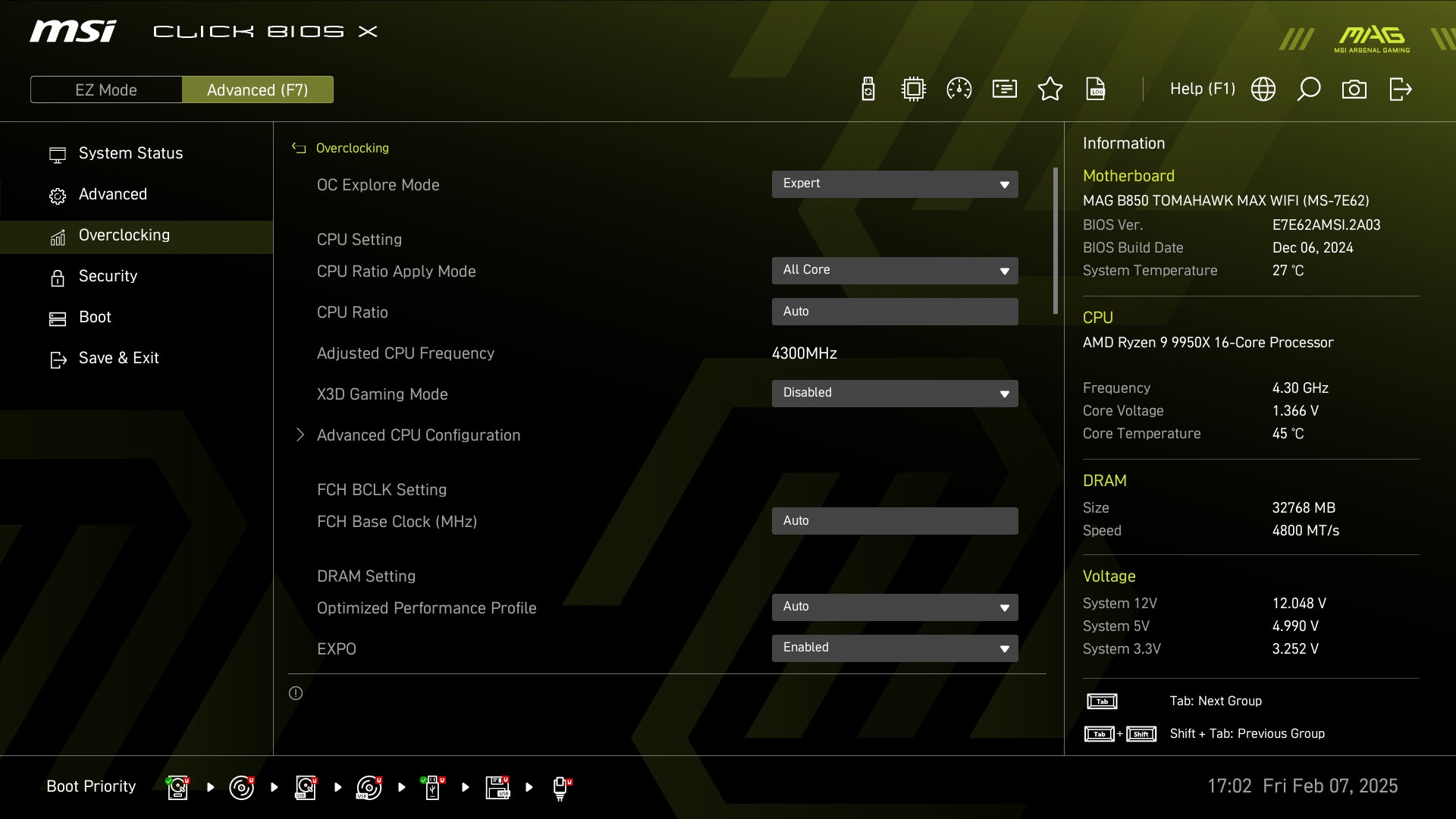Click the CPU Ratio input field
This screenshot has height=819, width=1456.
[x=895, y=312]
